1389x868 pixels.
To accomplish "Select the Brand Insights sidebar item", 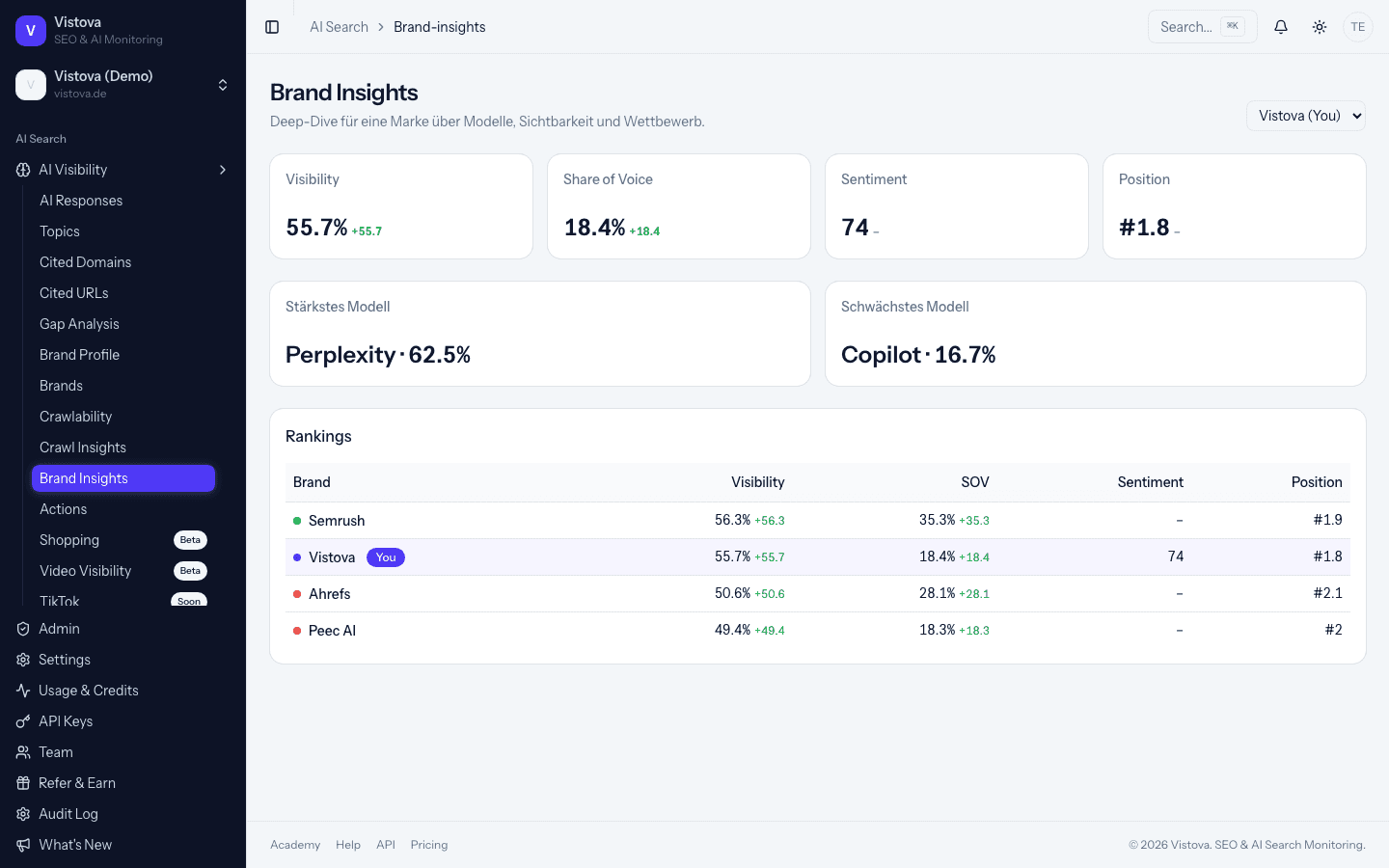I will click(x=123, y=478).
